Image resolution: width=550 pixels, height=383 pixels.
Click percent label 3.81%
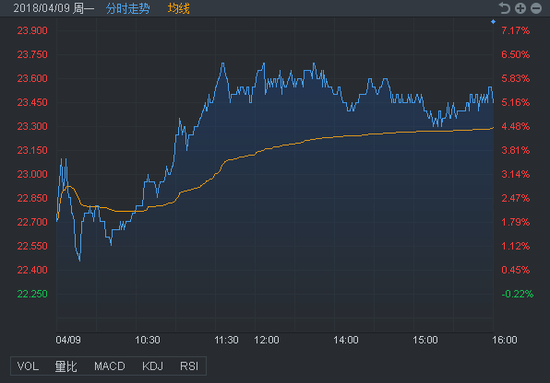[515, 150]
